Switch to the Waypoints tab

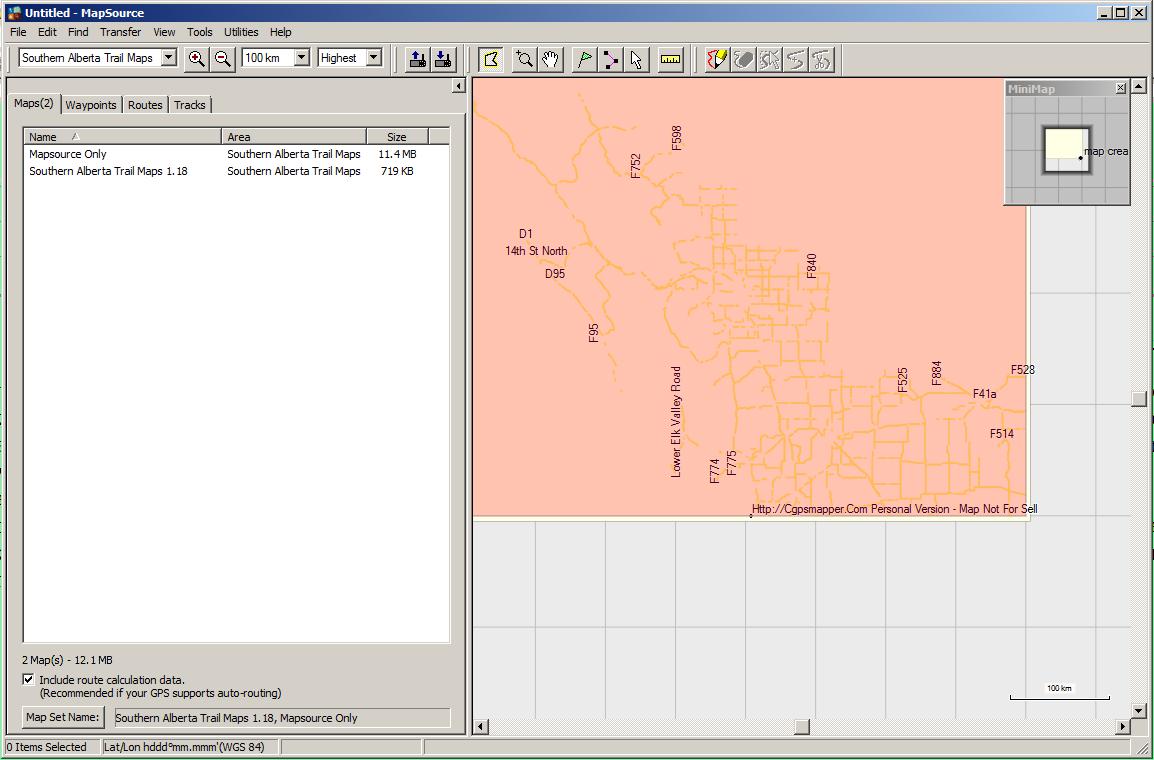tap(91, 105)
